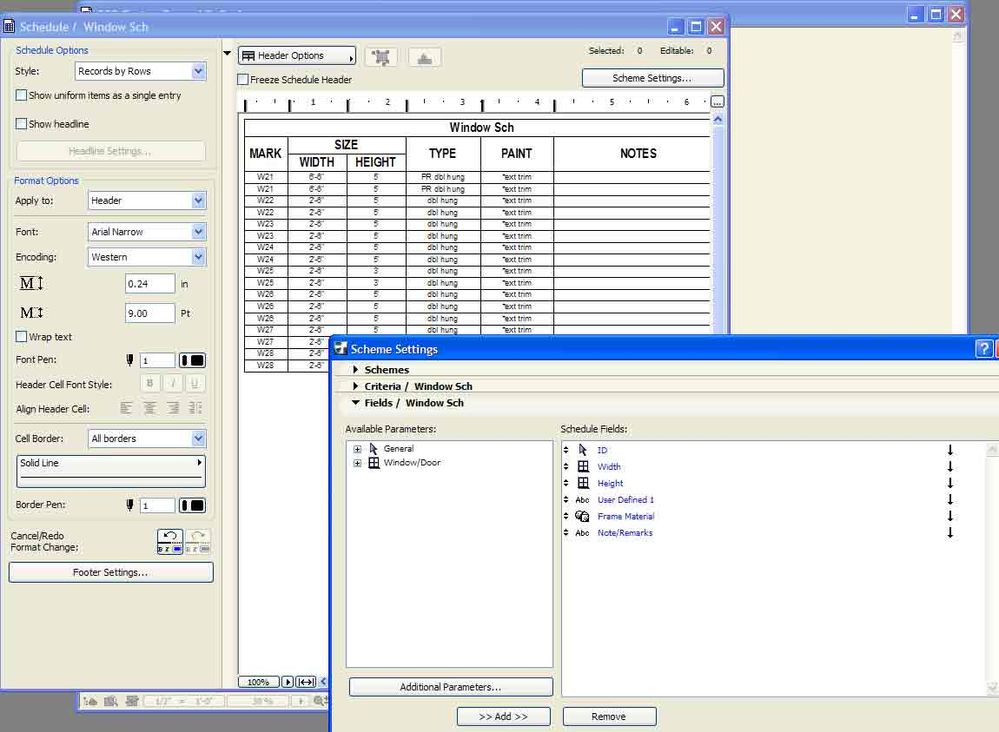Click the sum toolbar icon near Header Options

click(424, 56)
